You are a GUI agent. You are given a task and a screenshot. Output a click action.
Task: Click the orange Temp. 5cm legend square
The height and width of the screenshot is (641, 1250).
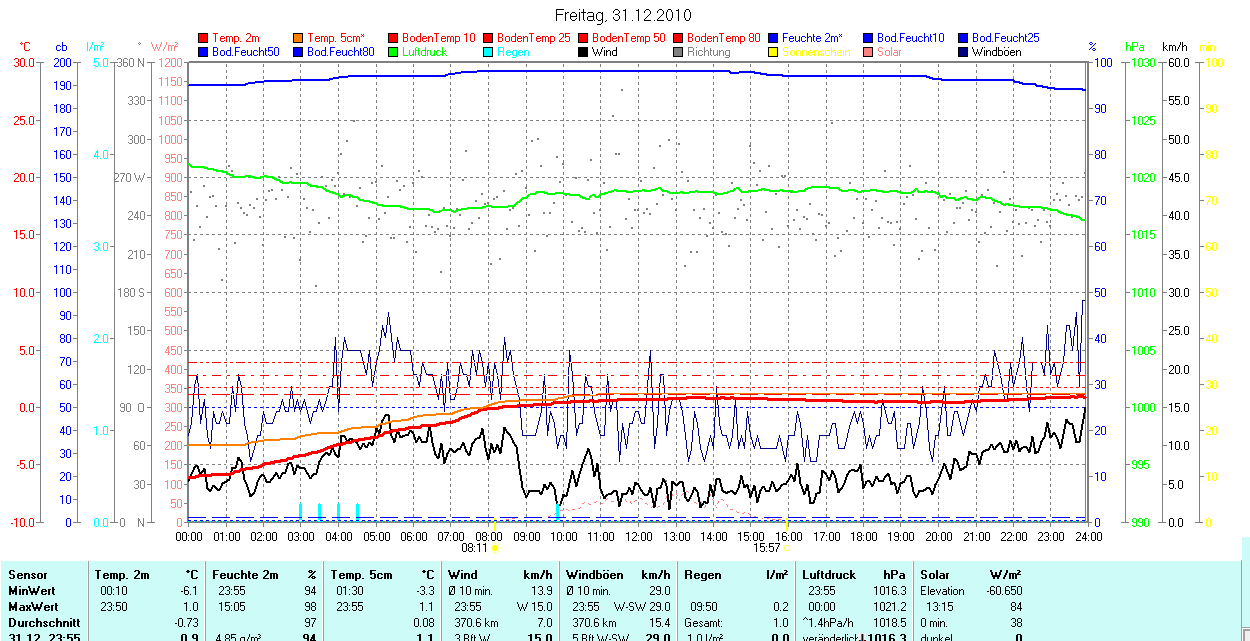(299, 38)
